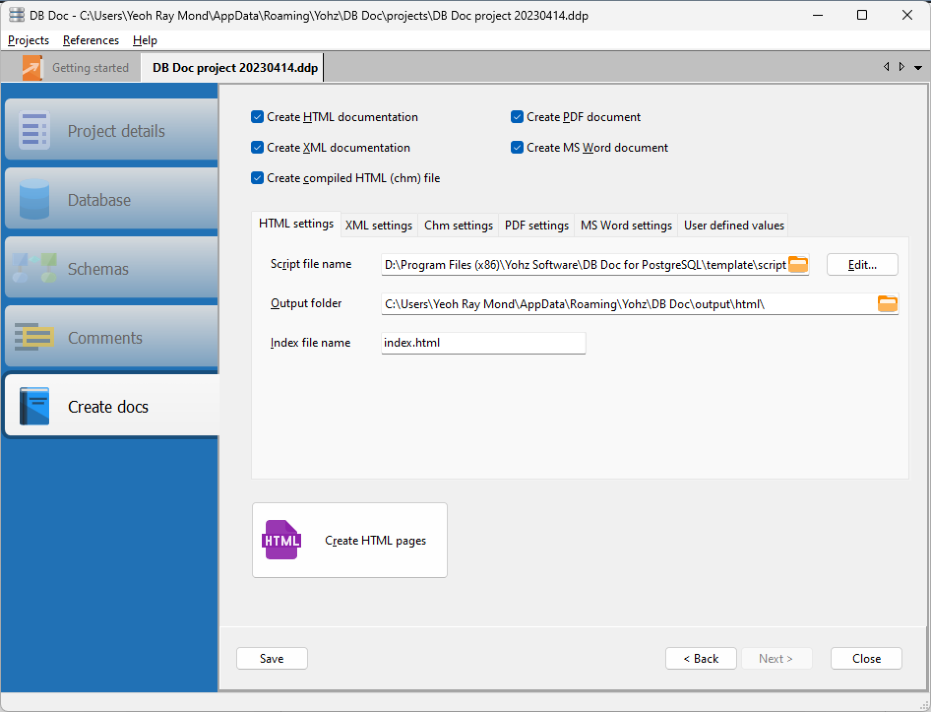
Task: Click the Index file name field
Action: (x=483, y=343)
